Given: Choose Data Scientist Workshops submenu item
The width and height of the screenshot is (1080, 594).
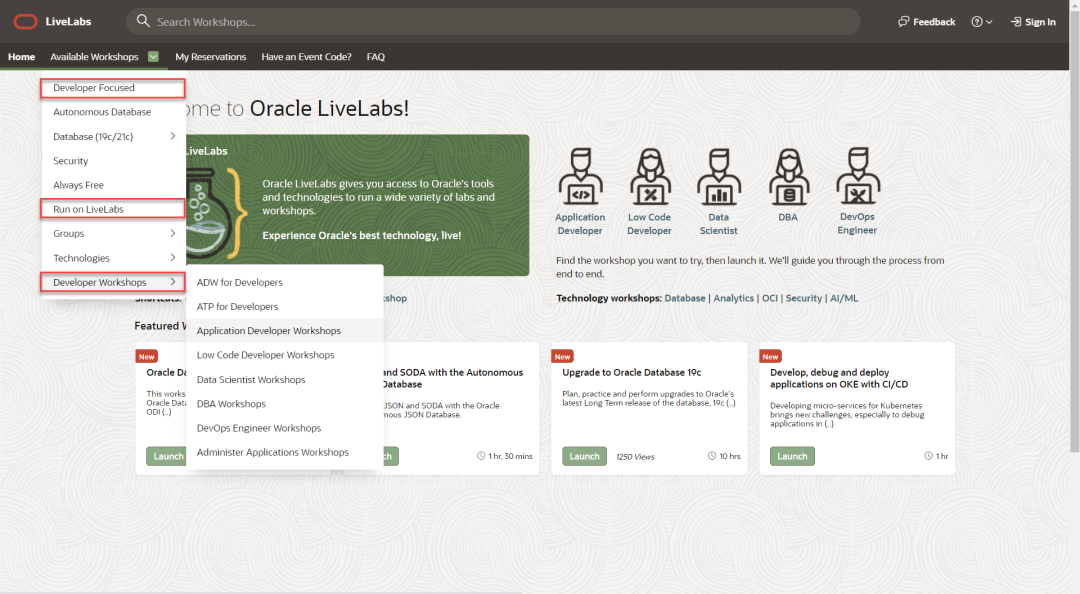Looking at the screenshot, I should click(284, 380).
